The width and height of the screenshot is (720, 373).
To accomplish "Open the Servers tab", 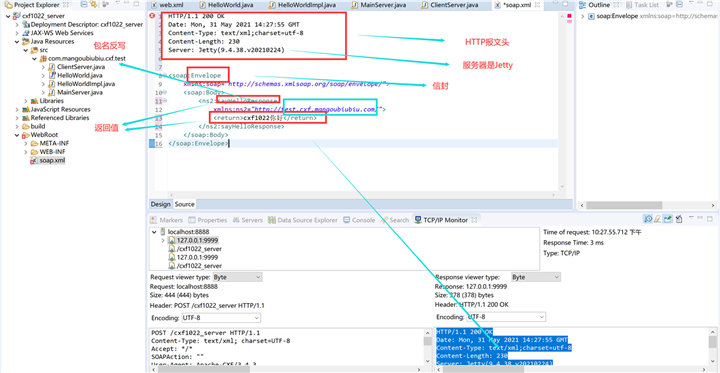I will (248, 220).
